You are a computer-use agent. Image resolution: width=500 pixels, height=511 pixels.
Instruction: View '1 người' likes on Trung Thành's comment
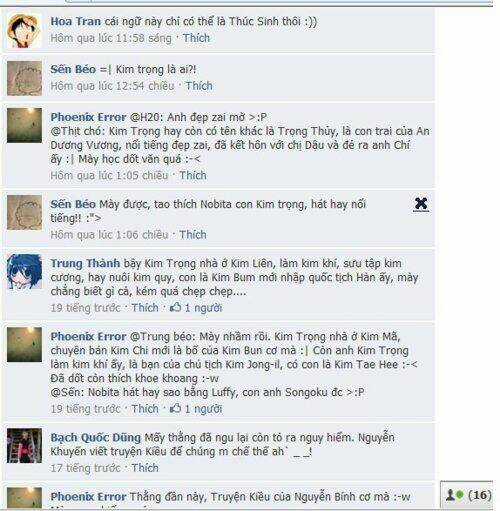(x=203, y=308)
